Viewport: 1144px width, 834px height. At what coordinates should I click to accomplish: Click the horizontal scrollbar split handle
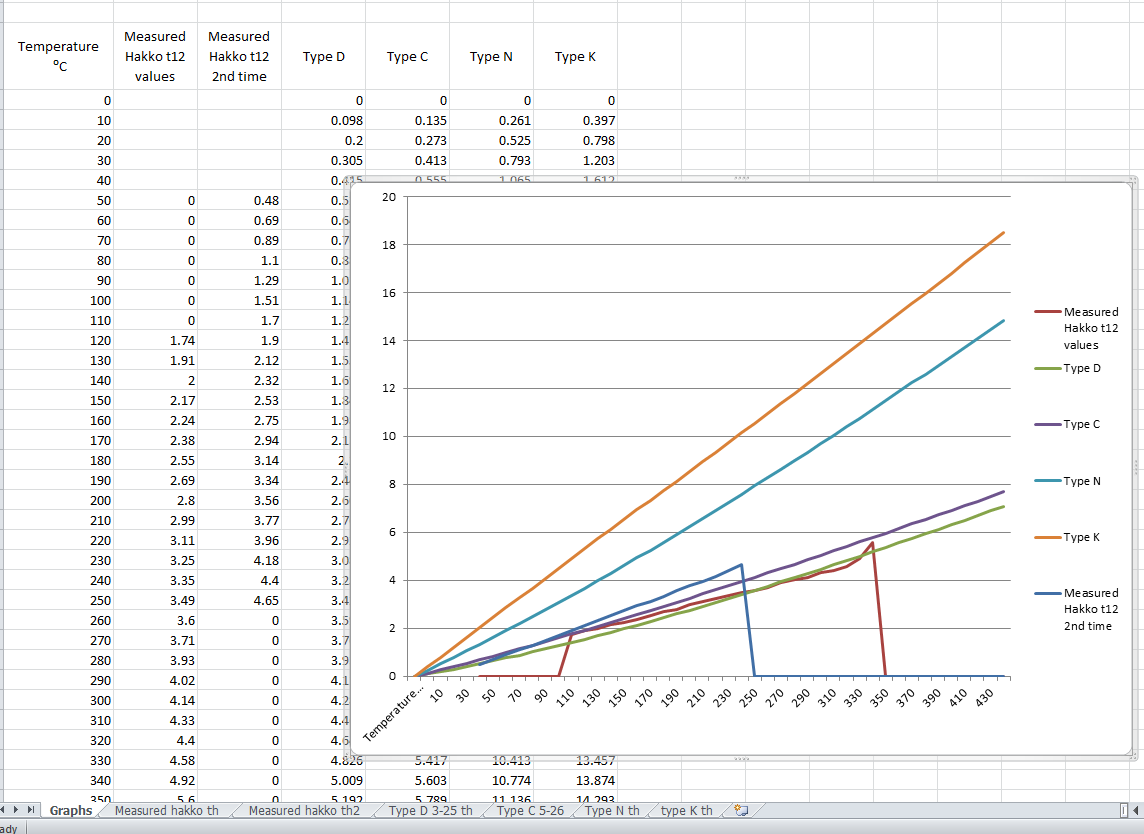coord(1124,810)
